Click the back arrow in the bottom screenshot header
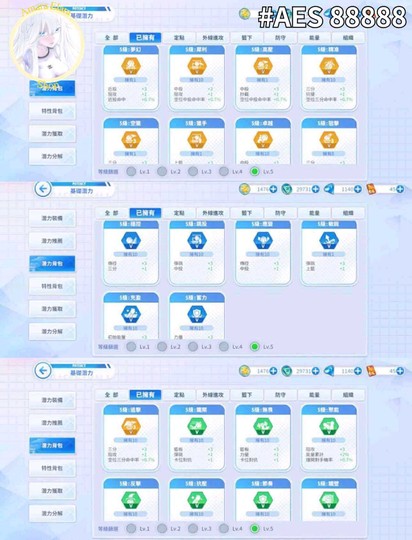This screenshot has height=540, width=412. click(43, 371)
